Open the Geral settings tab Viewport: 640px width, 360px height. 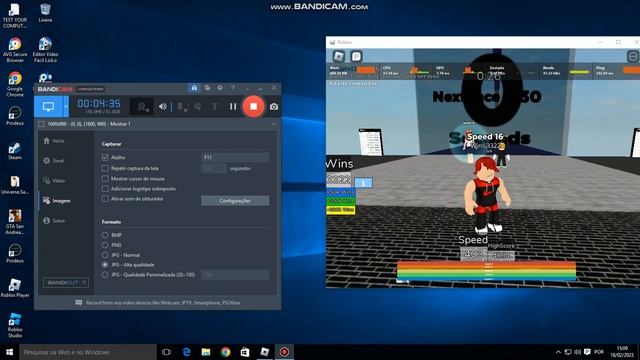point(54,160)
